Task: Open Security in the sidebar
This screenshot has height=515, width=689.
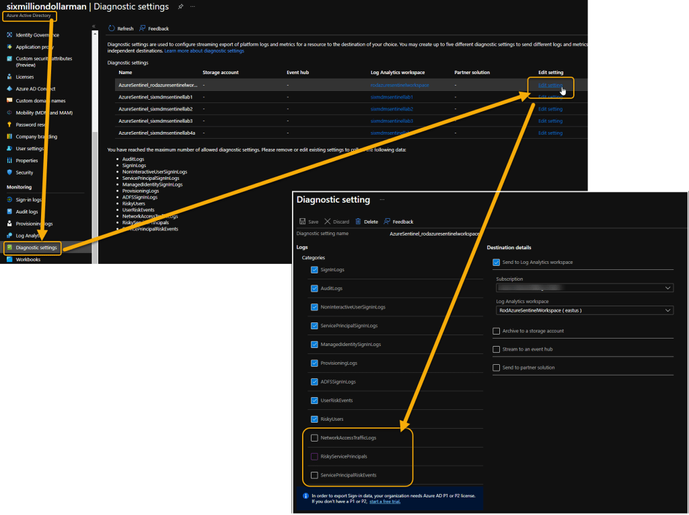Action: click(20, 172)
